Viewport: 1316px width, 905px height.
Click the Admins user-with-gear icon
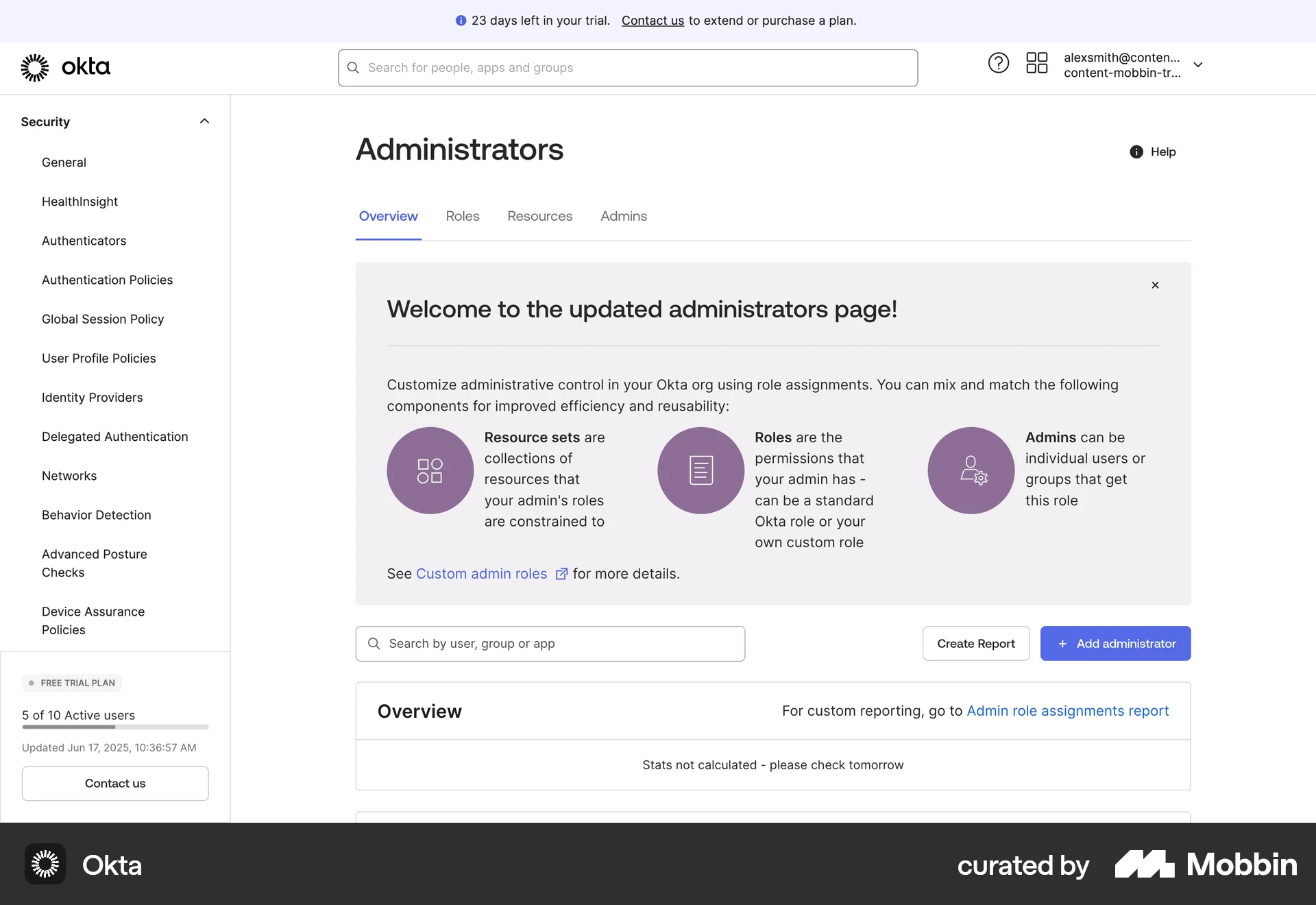tap(970, 470)
